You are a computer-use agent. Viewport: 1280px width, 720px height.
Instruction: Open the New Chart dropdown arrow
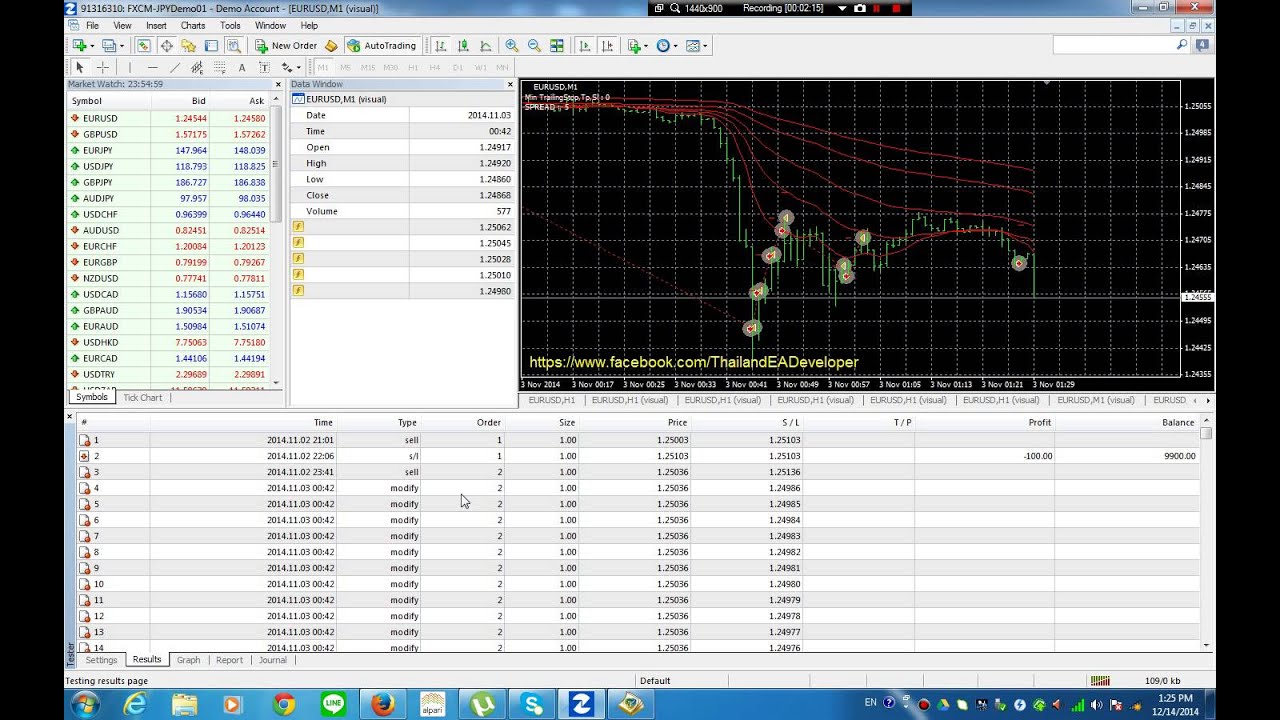[92, 45]
